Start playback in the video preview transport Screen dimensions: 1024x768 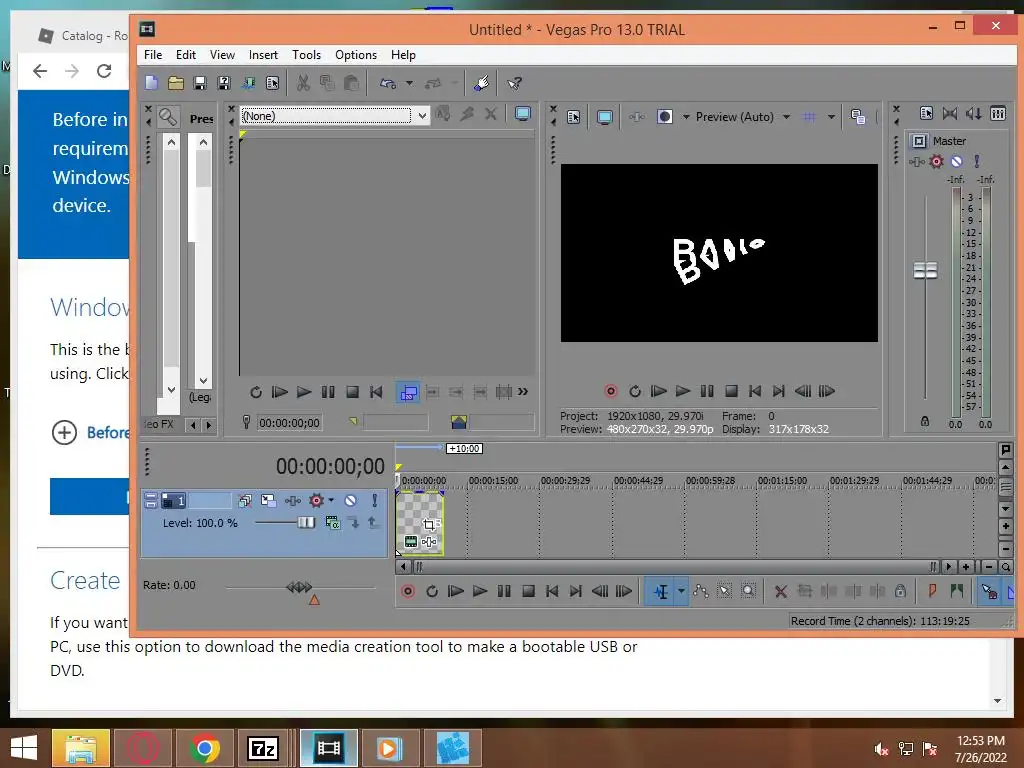pyautogui.click(x=683, y=391)
